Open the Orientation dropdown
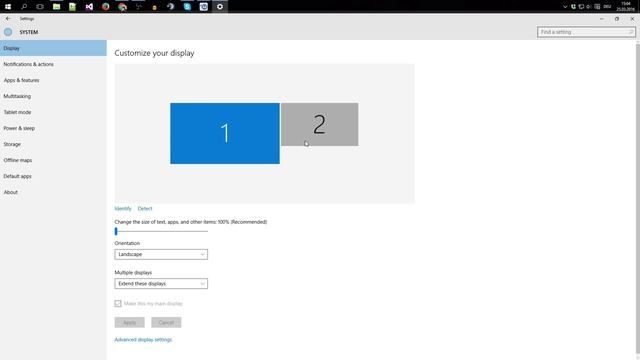640x360 pixels. 161,254
